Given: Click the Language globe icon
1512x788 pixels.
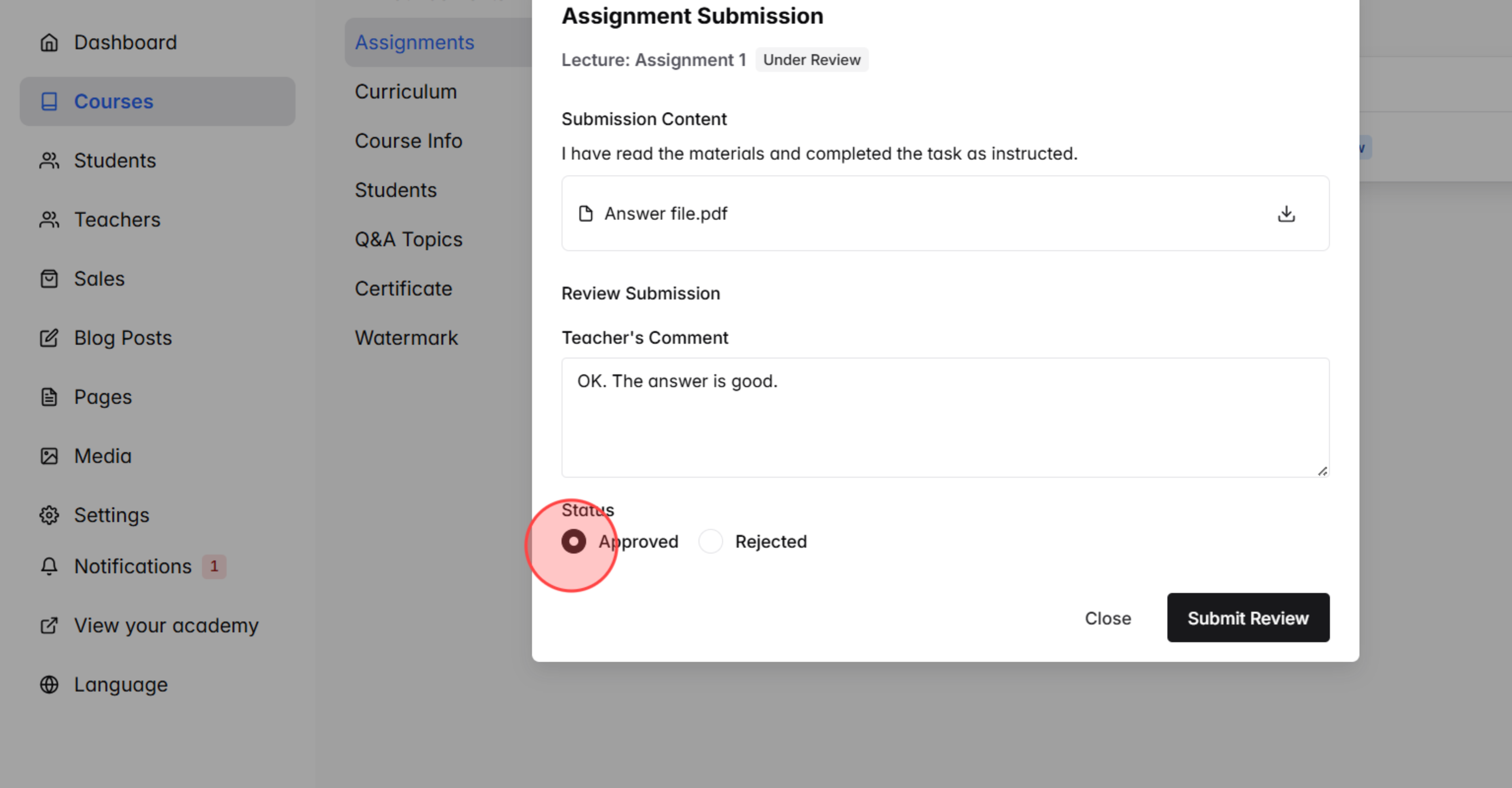Looking at the screenshot, I should point(49,684).
